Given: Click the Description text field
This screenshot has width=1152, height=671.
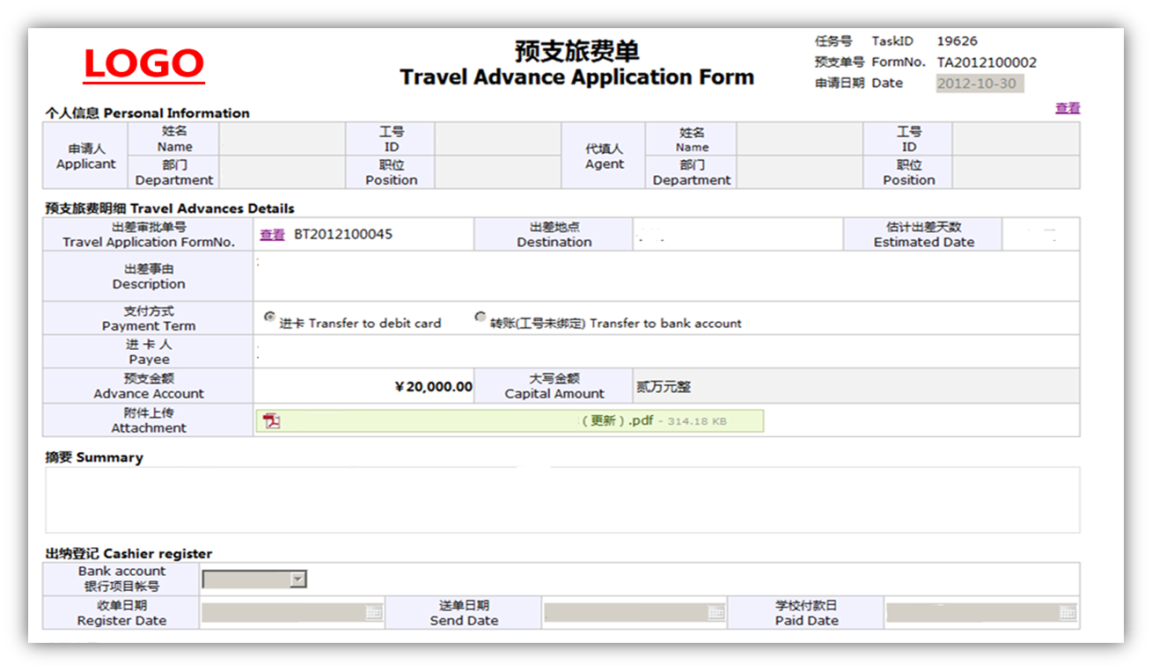Looking at the screenshot, I should point(666,276).
